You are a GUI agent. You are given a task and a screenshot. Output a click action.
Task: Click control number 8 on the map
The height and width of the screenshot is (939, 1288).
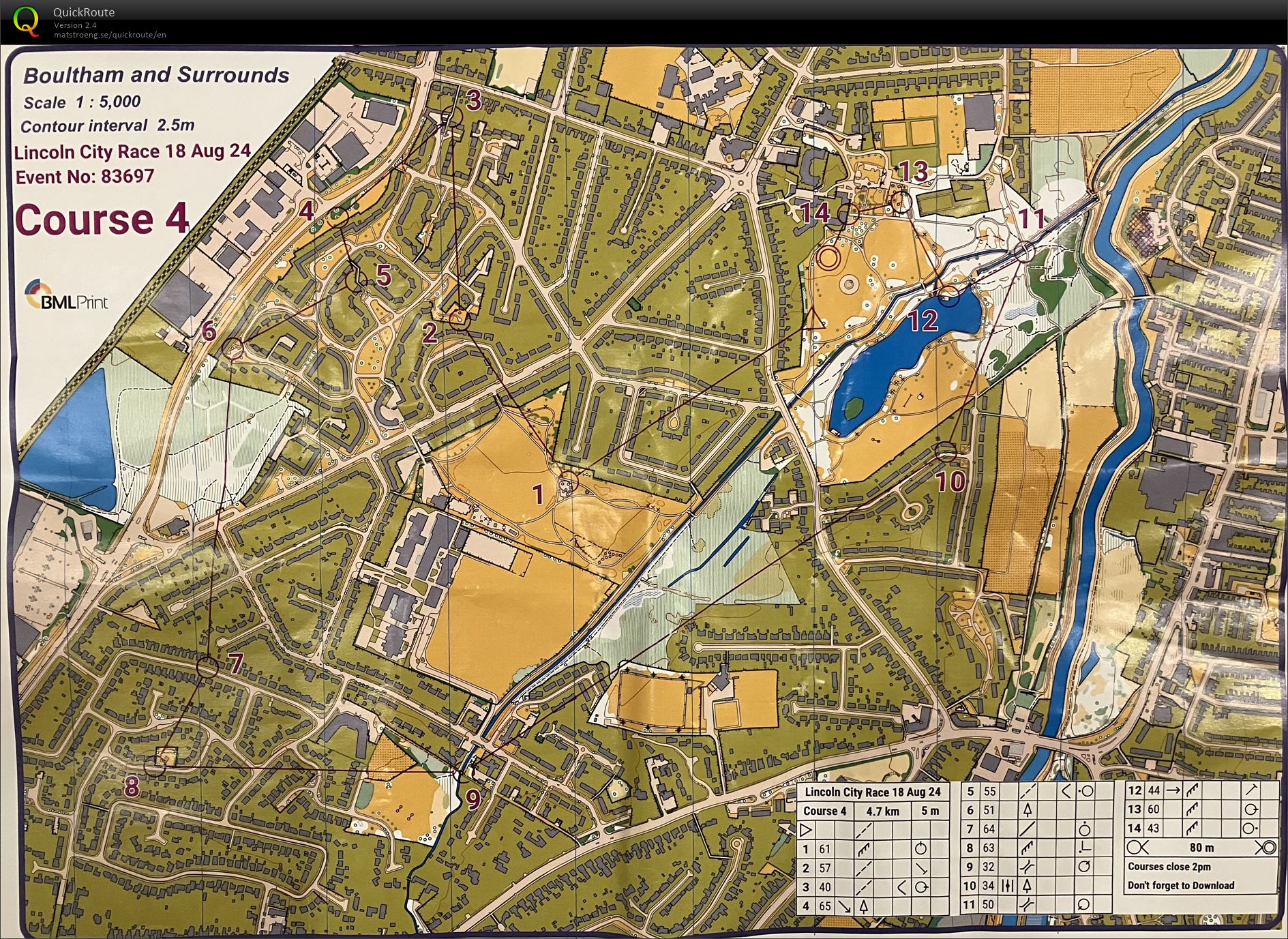132,787
